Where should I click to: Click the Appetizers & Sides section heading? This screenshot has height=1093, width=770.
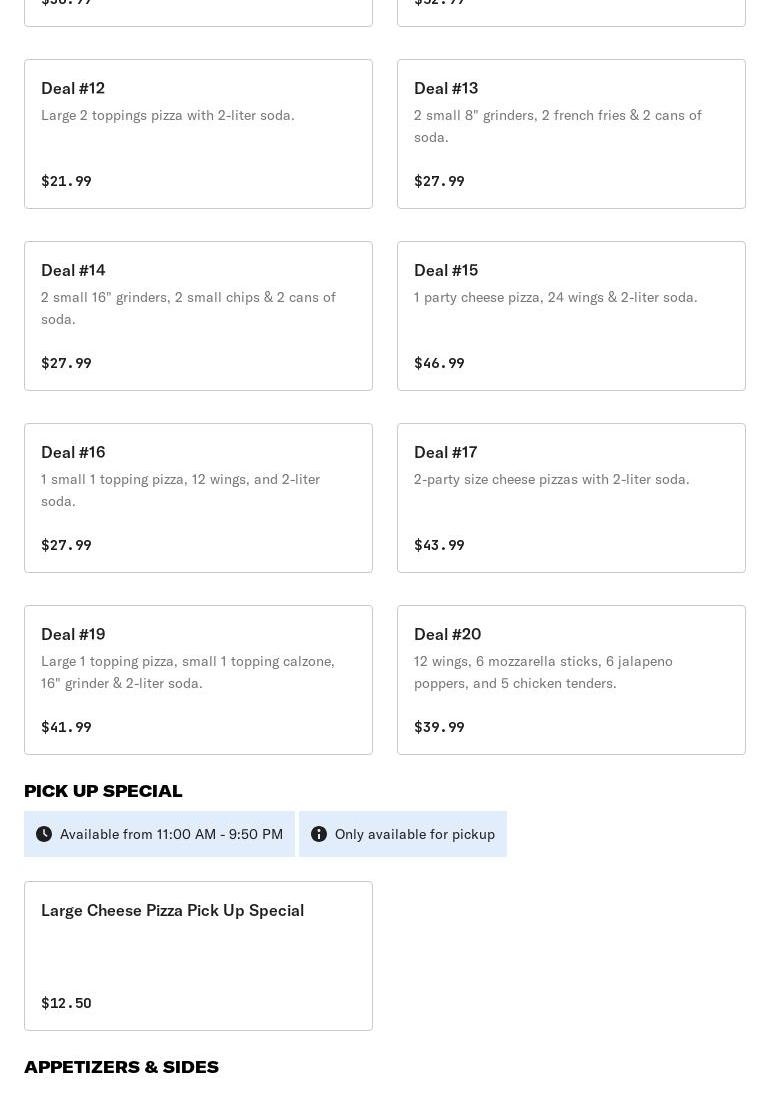pos(121,1067)
